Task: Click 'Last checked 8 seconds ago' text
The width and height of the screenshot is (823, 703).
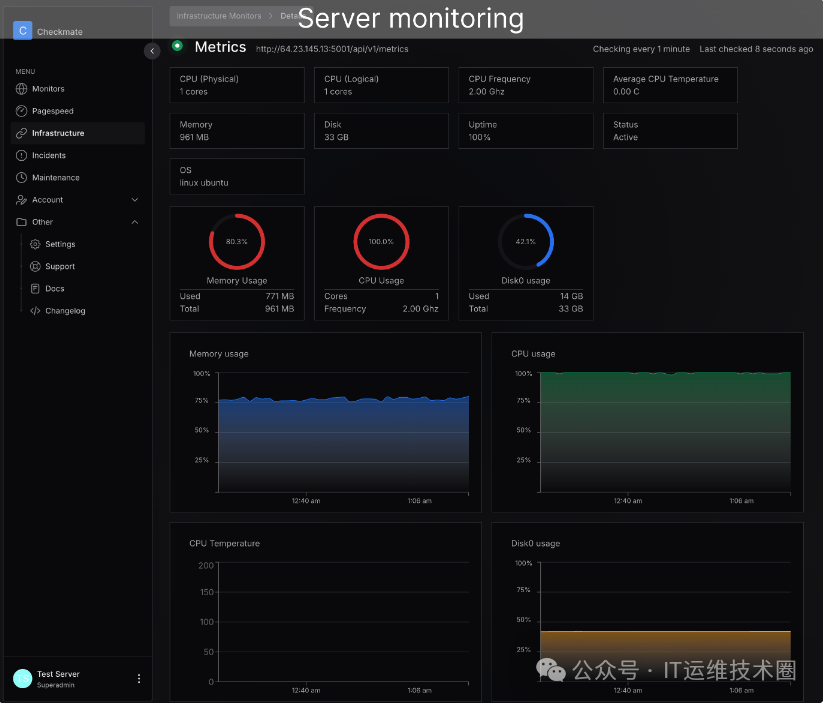Action: pyautogui.click(x=756, y=49)
